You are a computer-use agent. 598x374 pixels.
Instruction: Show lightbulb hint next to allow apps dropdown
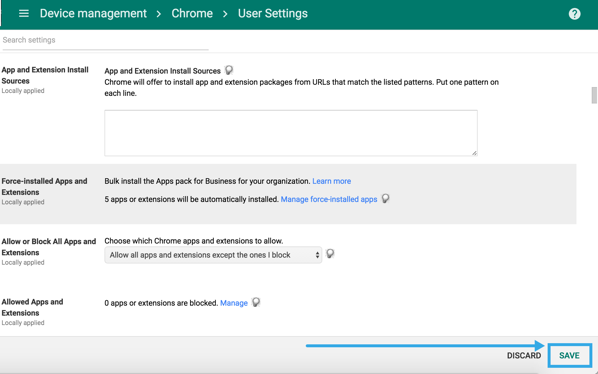[x=330, y=254]
